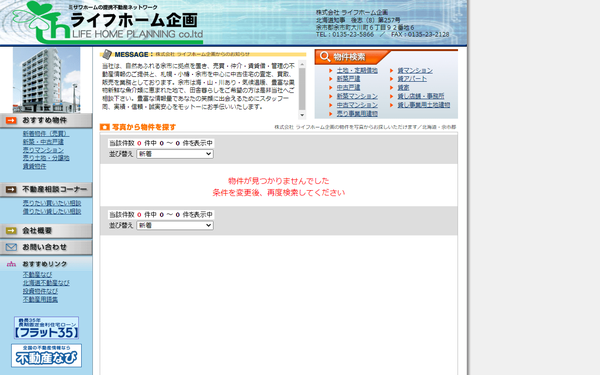This screenshot has width=600, height=375.
Task: Click the yellow arrow icon beside 会社概要
Action: pos(11,231)
